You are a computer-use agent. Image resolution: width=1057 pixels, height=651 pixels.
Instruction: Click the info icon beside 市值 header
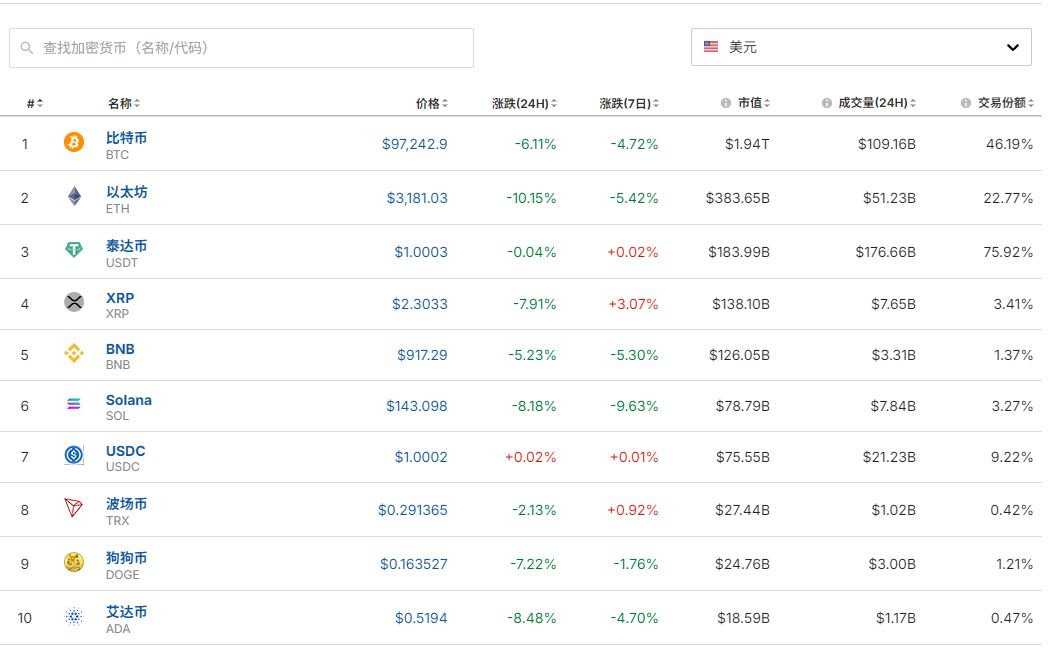click(725, 104)
